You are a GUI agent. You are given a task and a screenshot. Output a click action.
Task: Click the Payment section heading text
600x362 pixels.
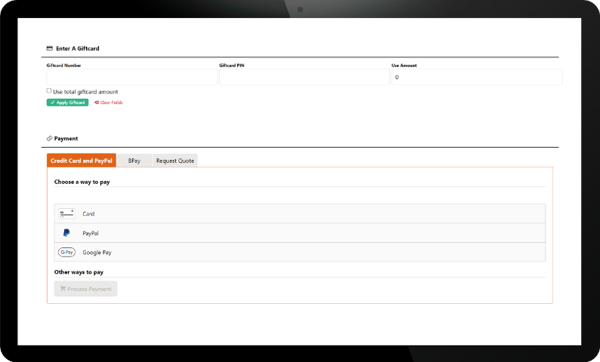(x=66, y=139)
